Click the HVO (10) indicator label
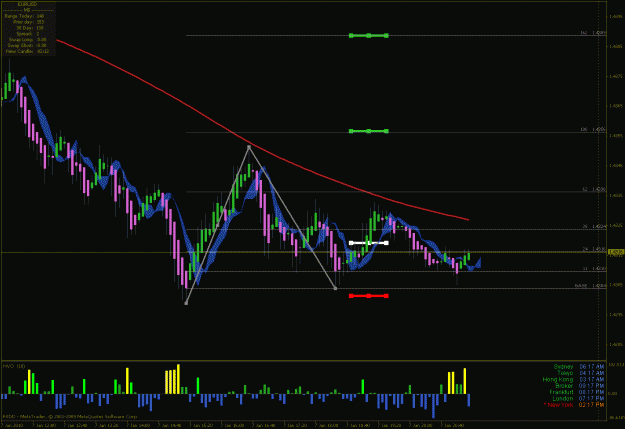This screenshot has width=625, height=429. [x=14, y=366]
